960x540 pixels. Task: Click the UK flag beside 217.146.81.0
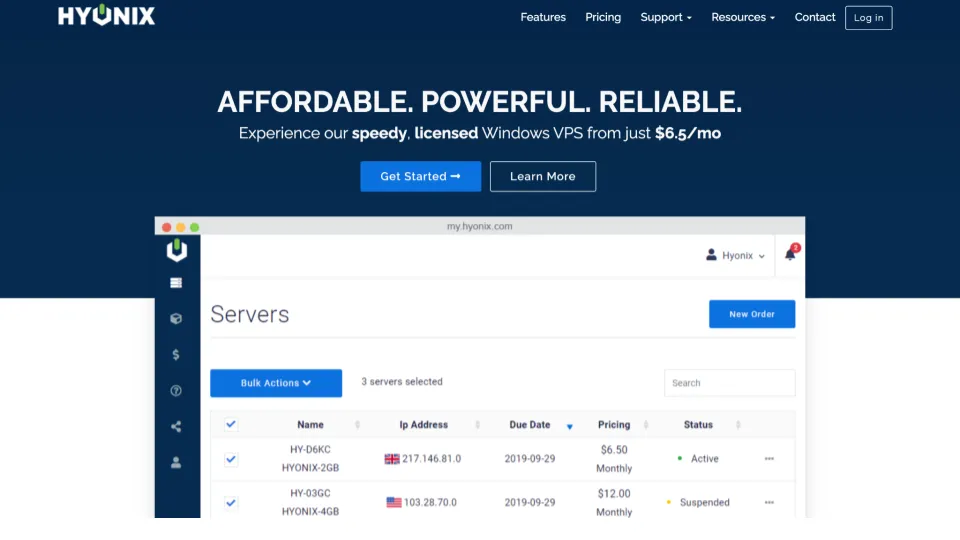point(392,459)
